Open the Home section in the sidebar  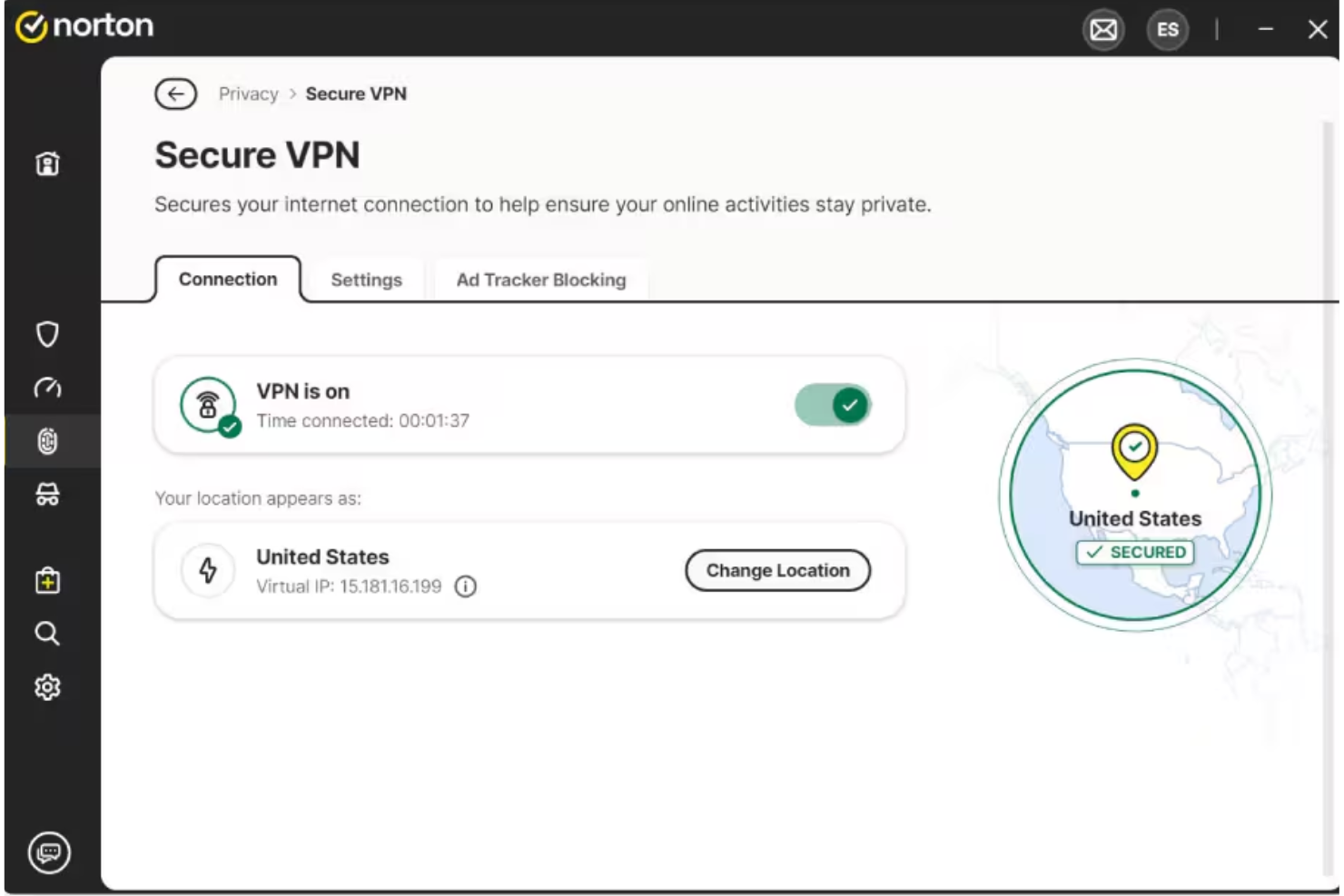pos(46,163)
